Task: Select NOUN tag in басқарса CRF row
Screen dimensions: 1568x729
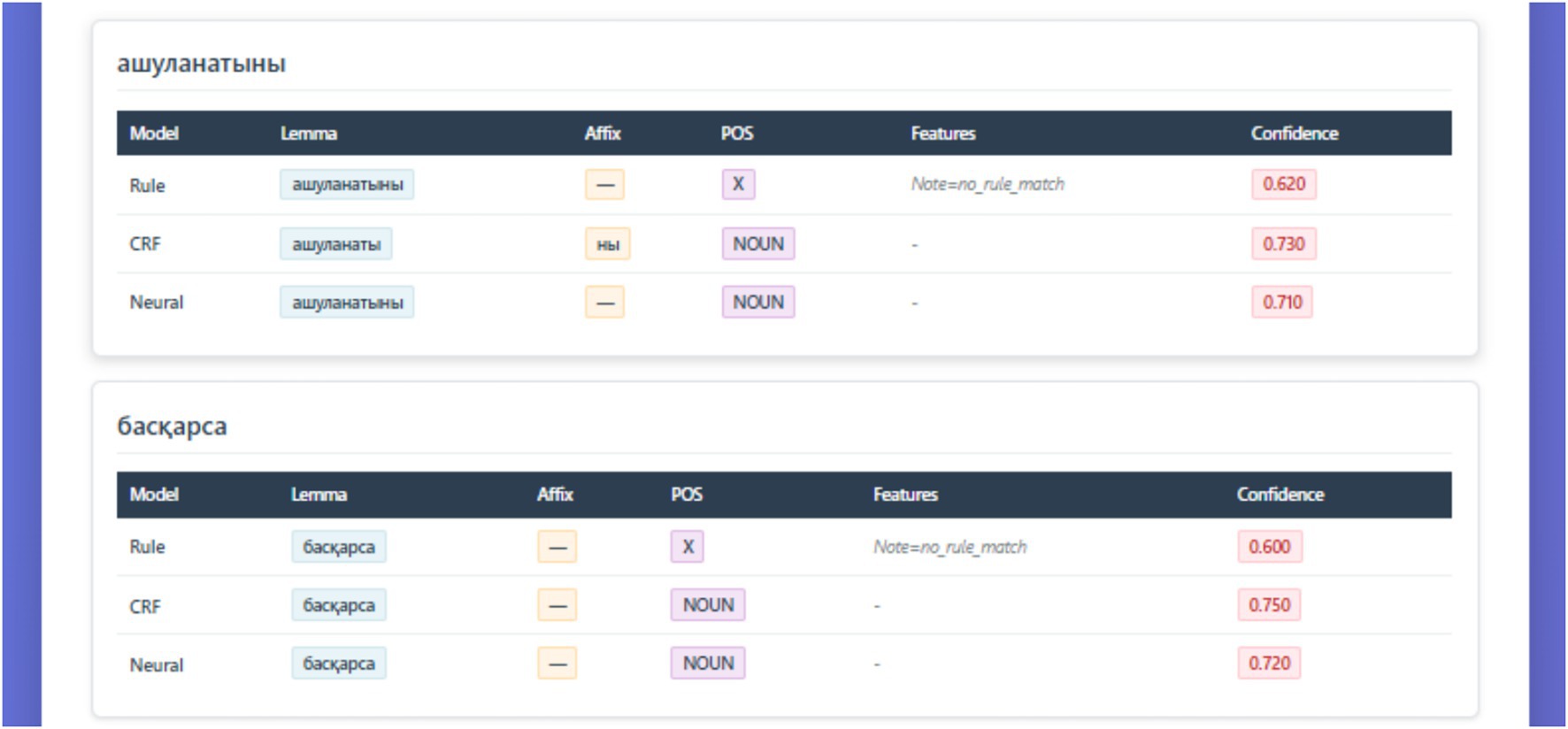Action: tap(708, 605)
